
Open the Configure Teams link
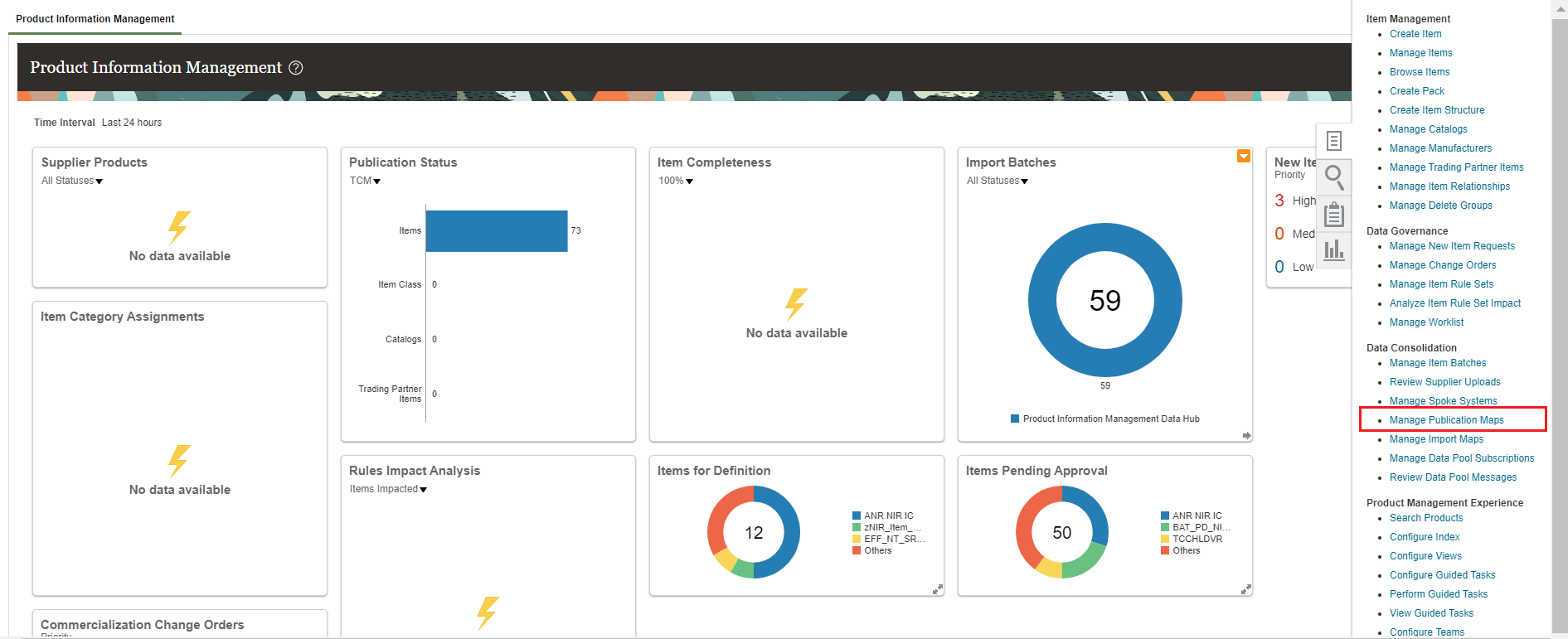pos(1427,632)
